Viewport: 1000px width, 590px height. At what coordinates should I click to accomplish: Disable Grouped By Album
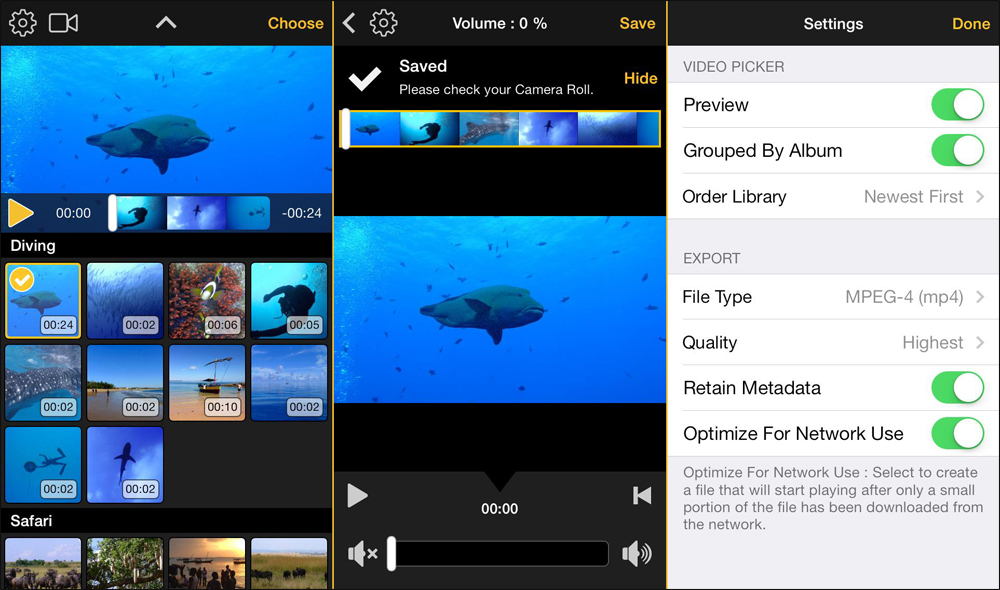point(957,150)
